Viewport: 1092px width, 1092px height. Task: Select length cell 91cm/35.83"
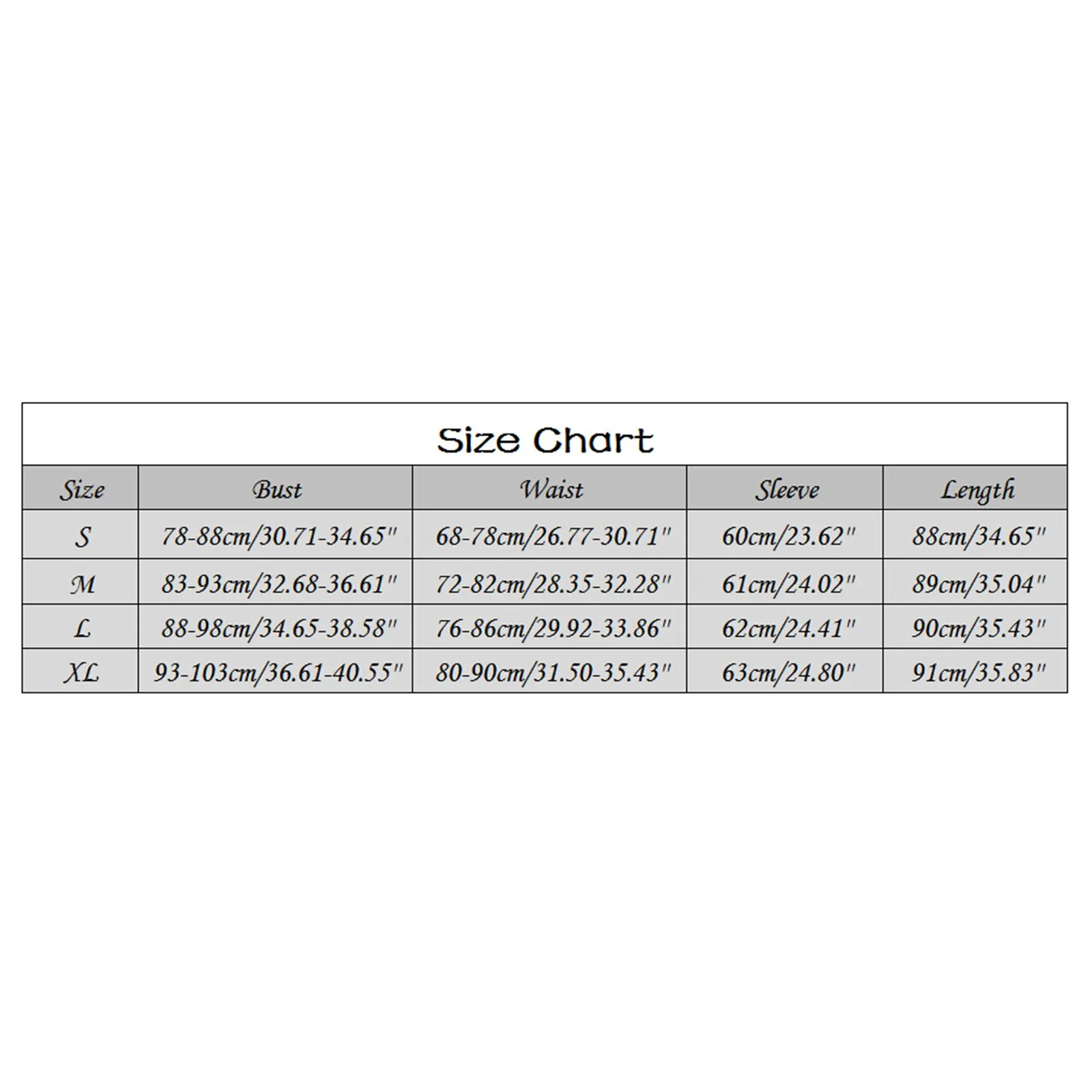[978, 673]
